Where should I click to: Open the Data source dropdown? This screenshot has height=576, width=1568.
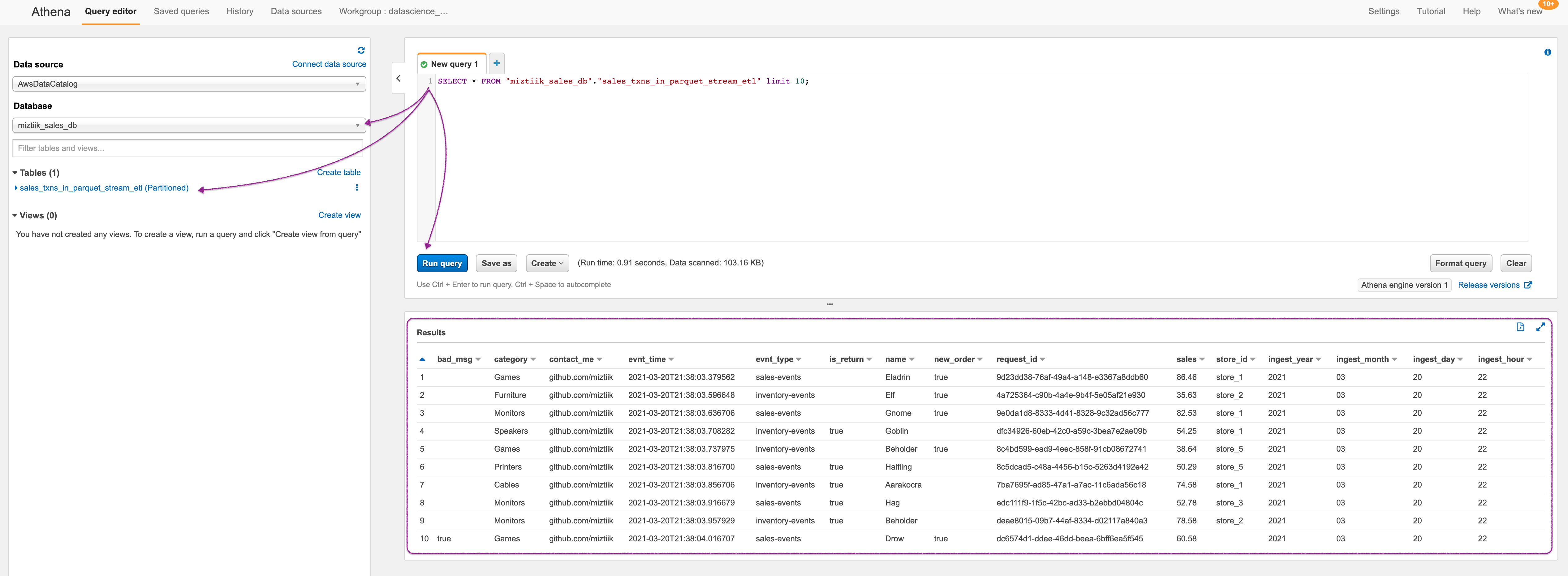click(189, 84)
